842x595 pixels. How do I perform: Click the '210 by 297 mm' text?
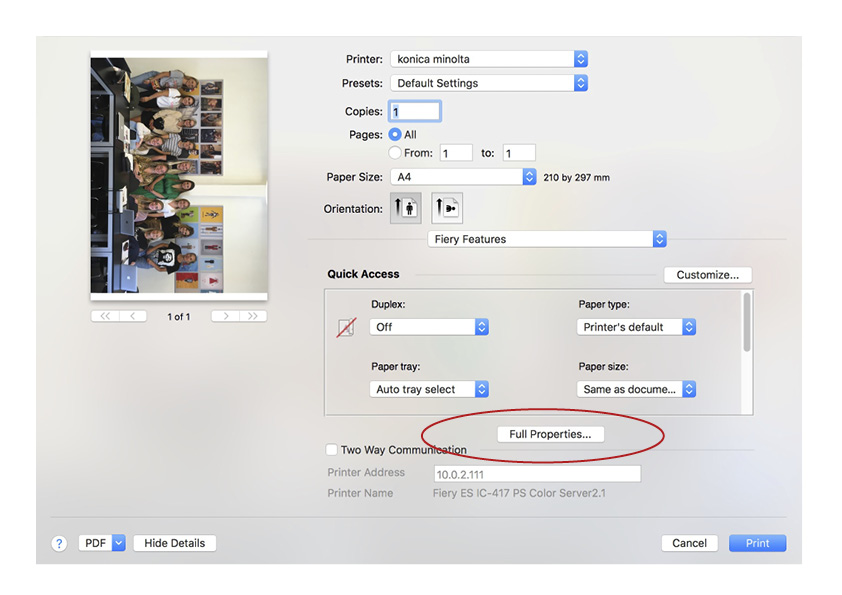[x=577, y=178]
